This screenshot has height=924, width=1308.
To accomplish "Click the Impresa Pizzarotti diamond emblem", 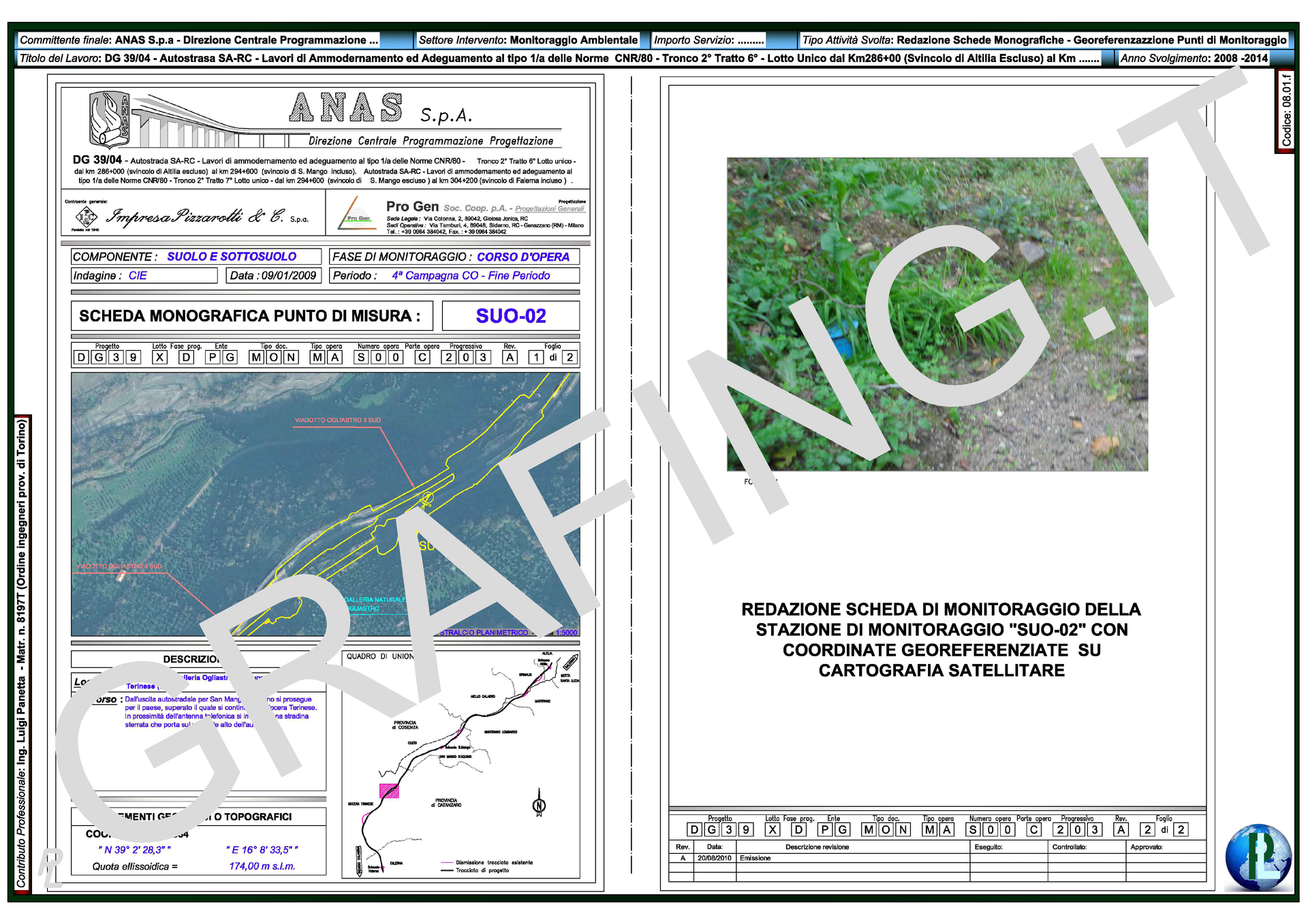I will [86, 217].
